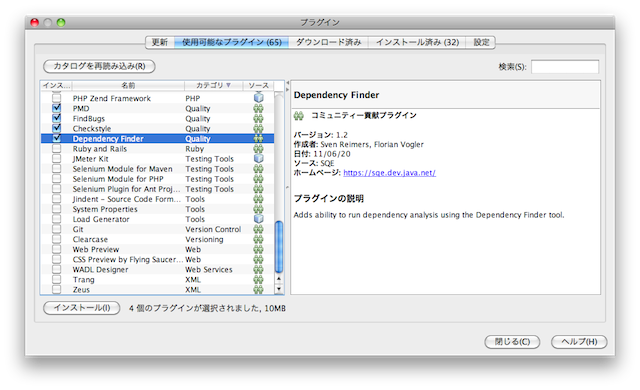Click the community icon in the Zeus row
This screenshot has height=390, width=640.
pos(258,289)
